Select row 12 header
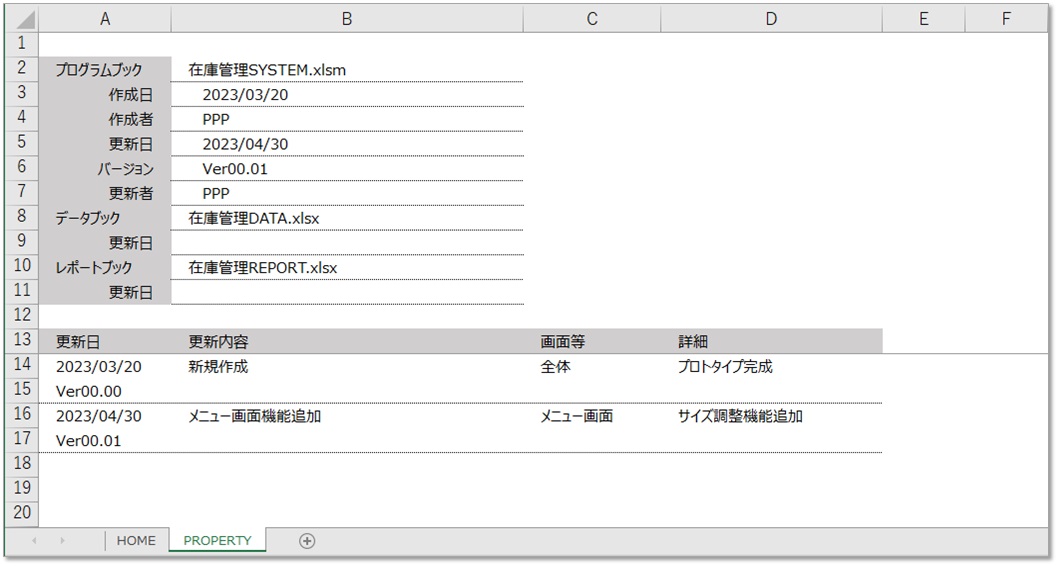This screenshot has width=1058, height=566. (22, 315)
